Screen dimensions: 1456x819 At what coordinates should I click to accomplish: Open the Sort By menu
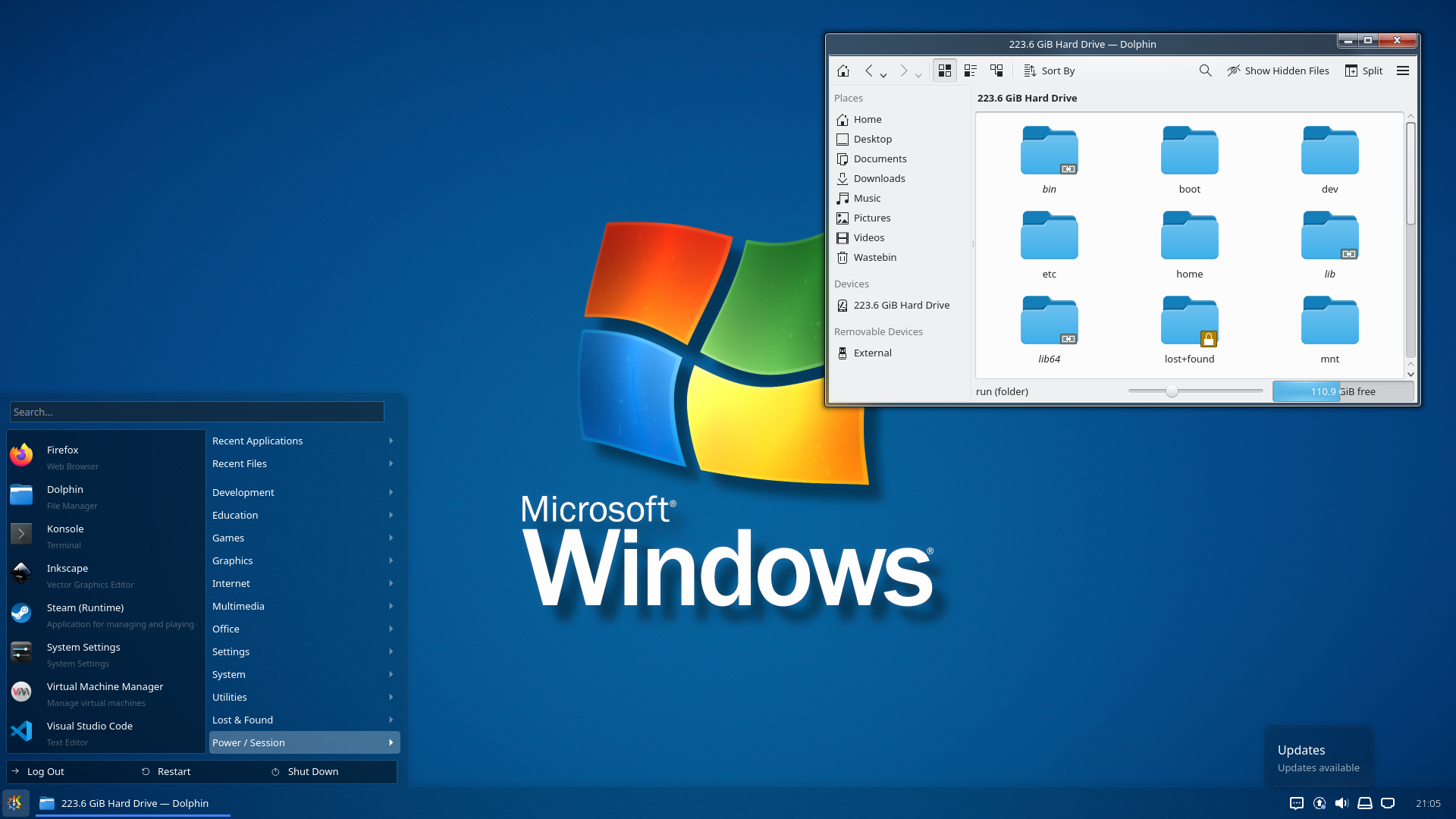[x=1050, y=71]
